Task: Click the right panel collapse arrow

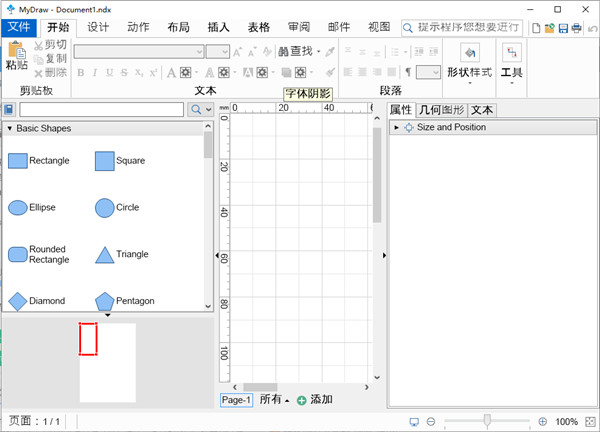Action: coord(384,255)
